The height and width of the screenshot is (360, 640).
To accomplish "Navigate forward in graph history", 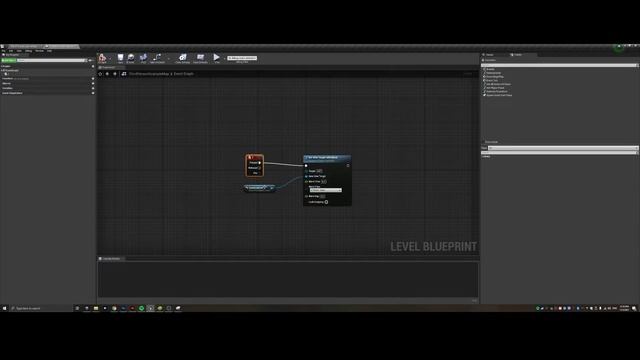I will [115, 74].
